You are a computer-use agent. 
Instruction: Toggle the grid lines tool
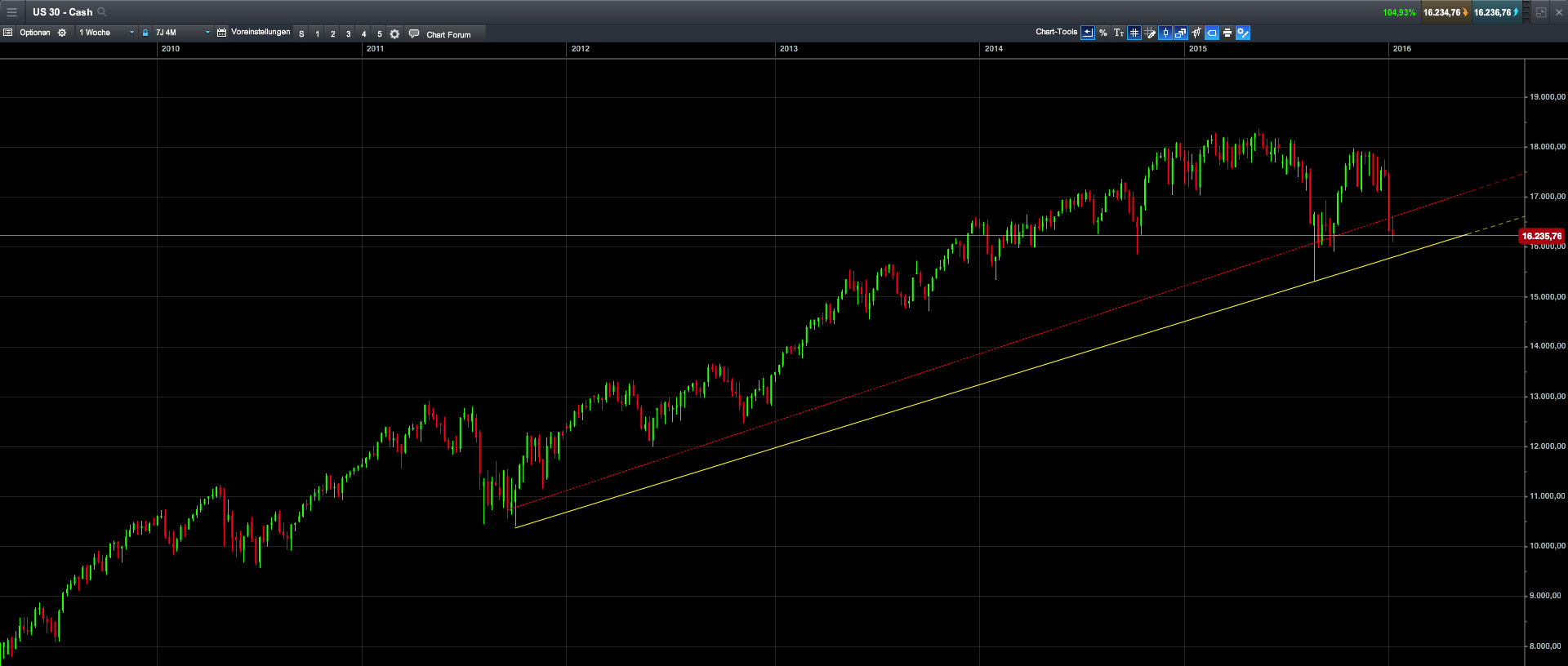point(1134,33)
